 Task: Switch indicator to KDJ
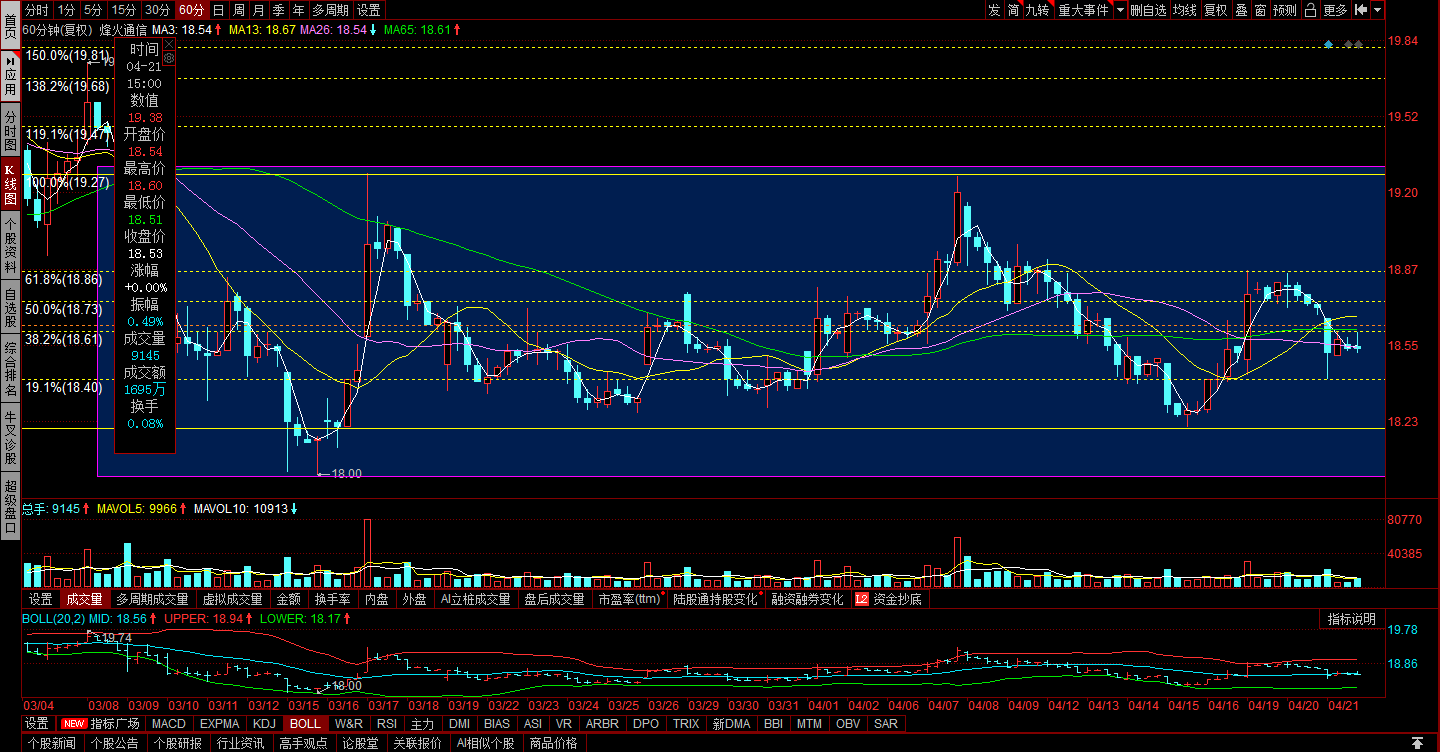click(264, 723)
